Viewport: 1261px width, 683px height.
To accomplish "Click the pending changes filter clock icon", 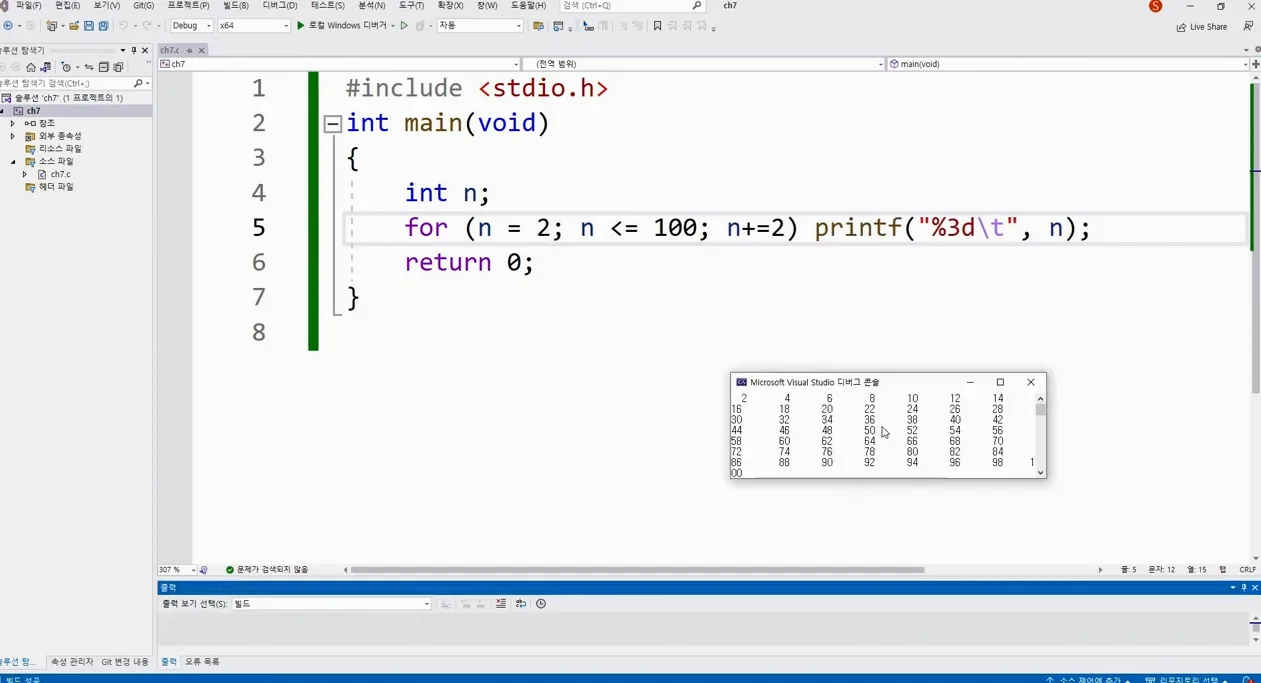I will (x=66, y=67).
